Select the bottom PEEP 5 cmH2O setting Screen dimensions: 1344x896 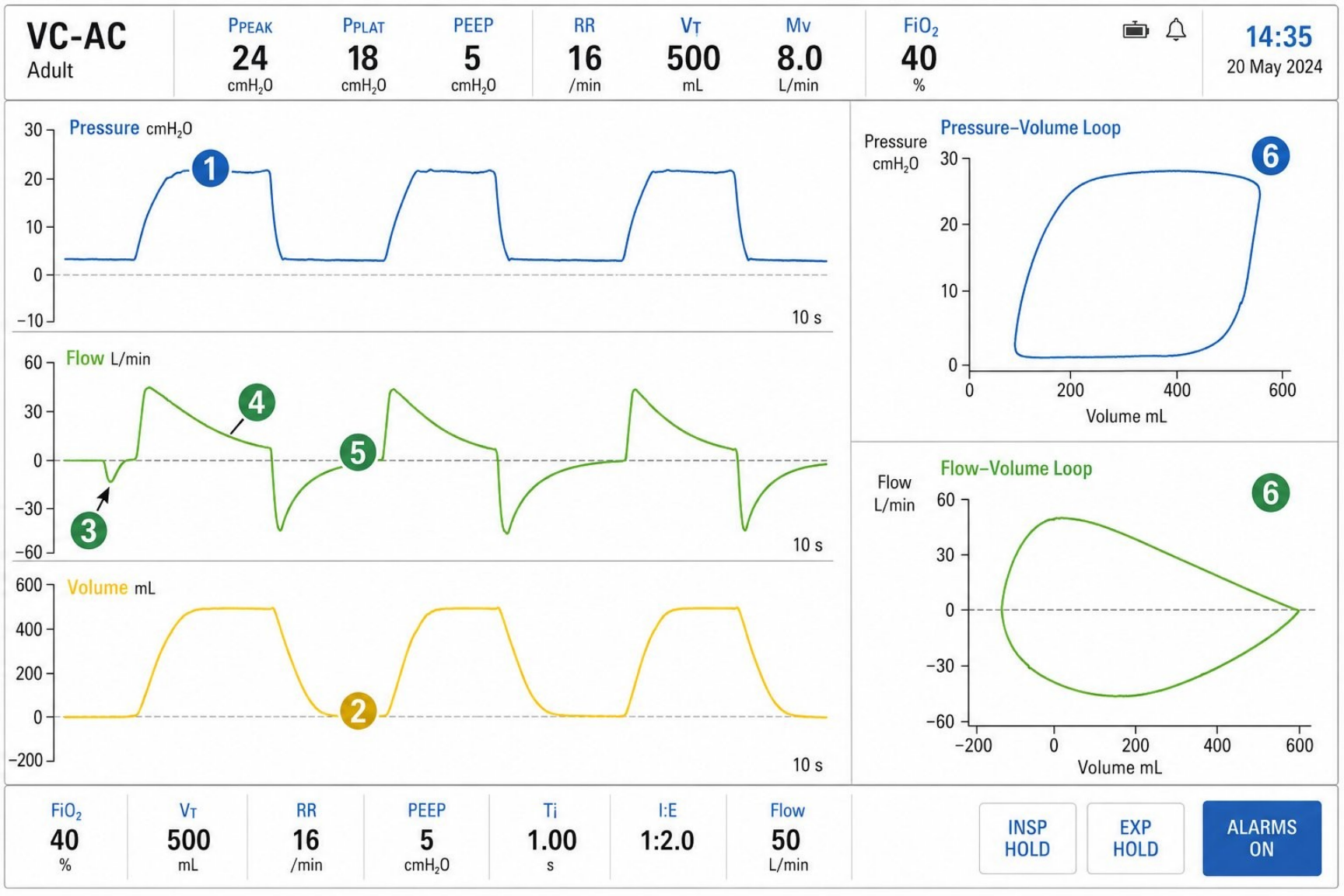[426, 837]
